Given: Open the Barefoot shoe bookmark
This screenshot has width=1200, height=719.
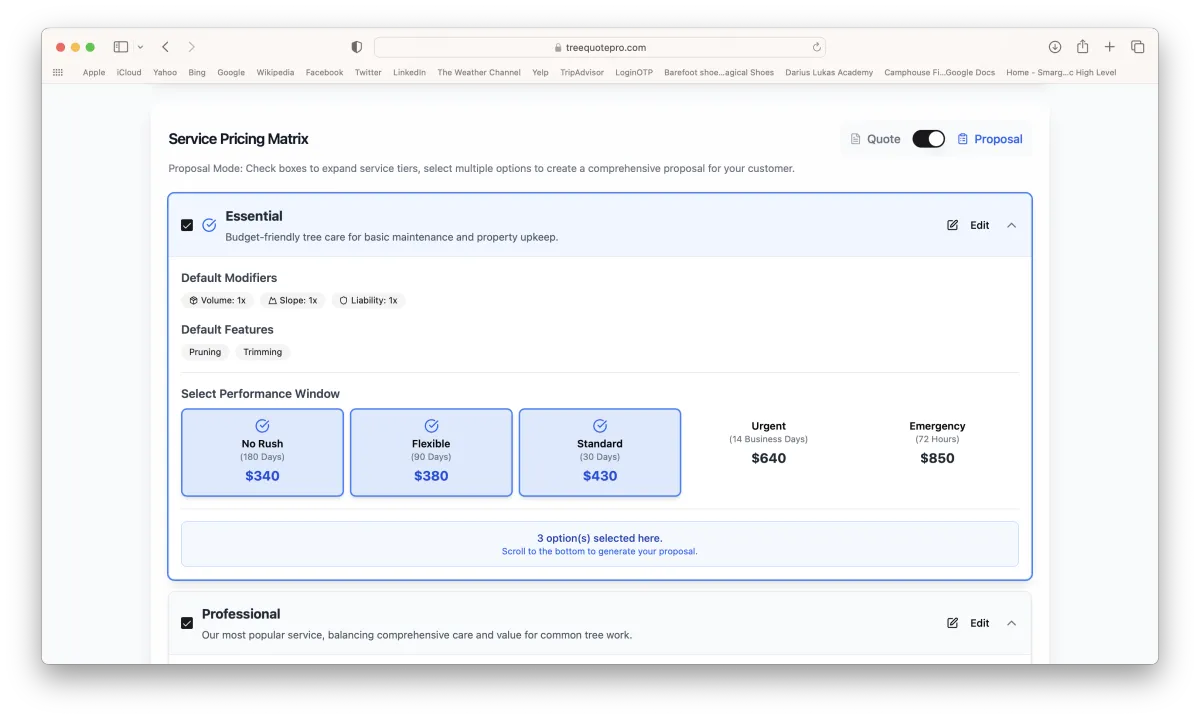Looking at the screenshot, I should 719,72.
